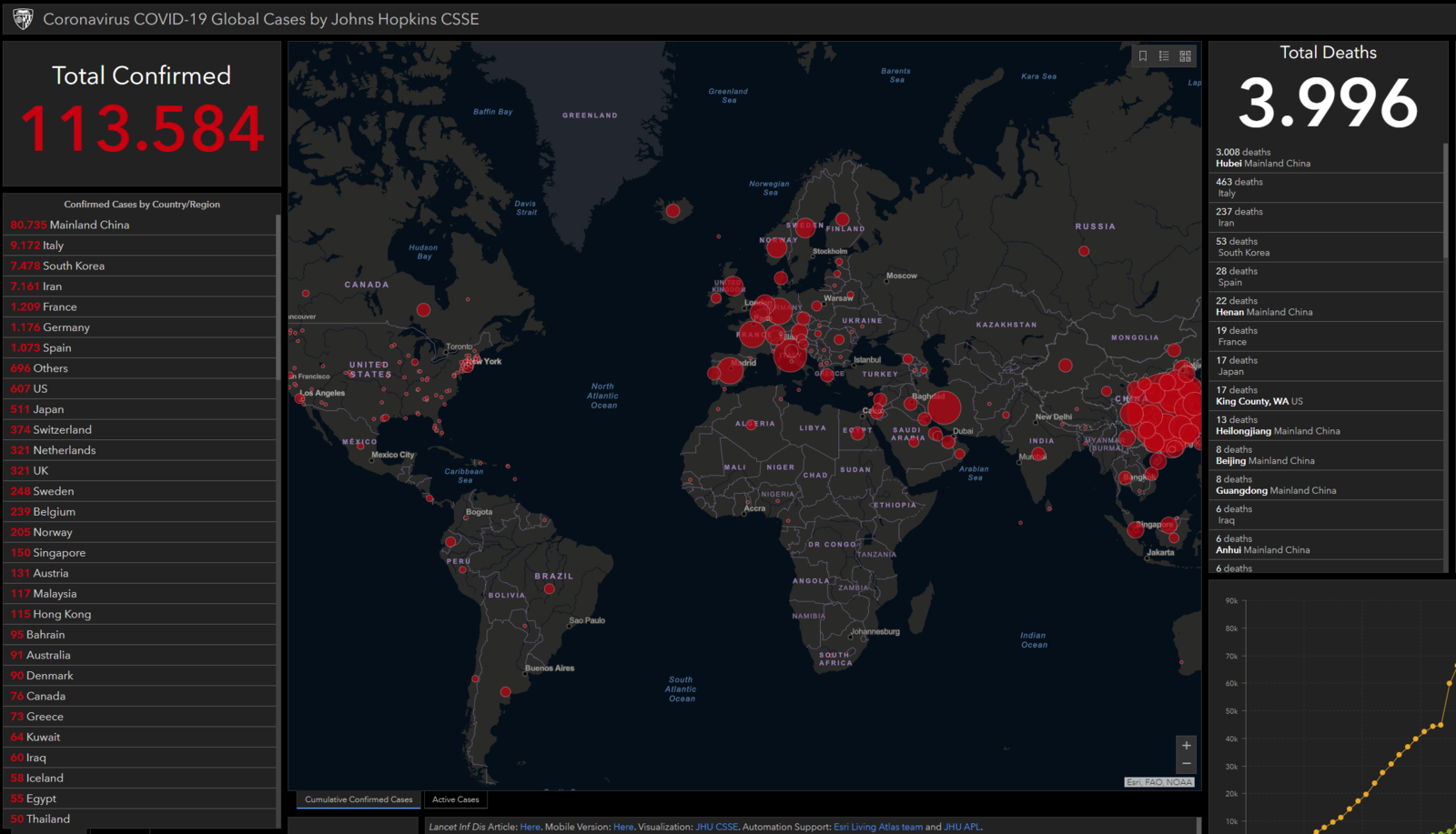Select Switzerland in the country list
Screen dimensions: 1456x834
point(139,429)
